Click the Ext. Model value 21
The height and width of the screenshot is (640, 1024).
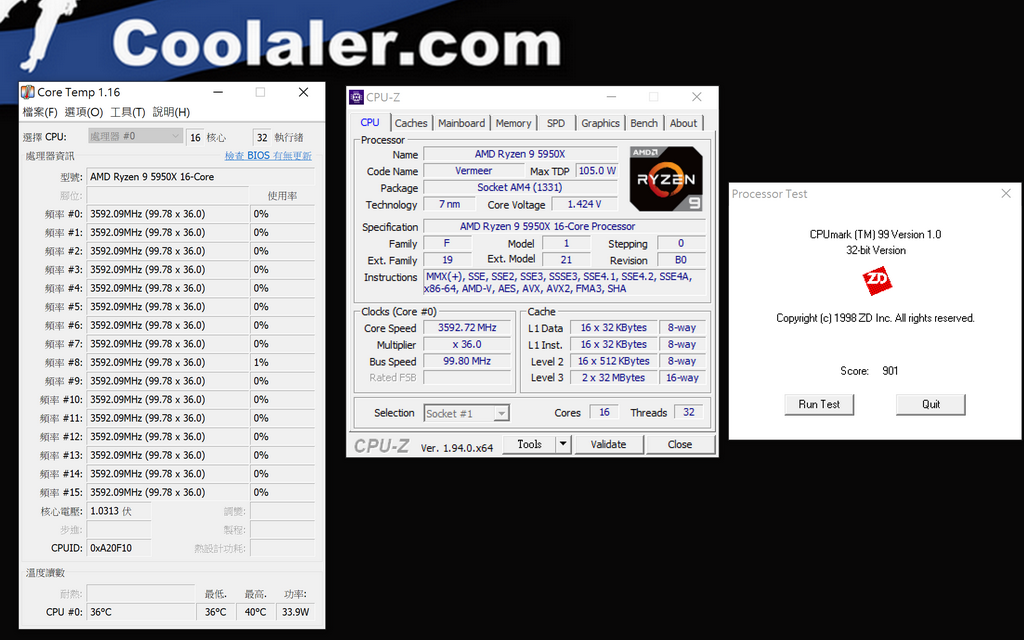[566, 260]
